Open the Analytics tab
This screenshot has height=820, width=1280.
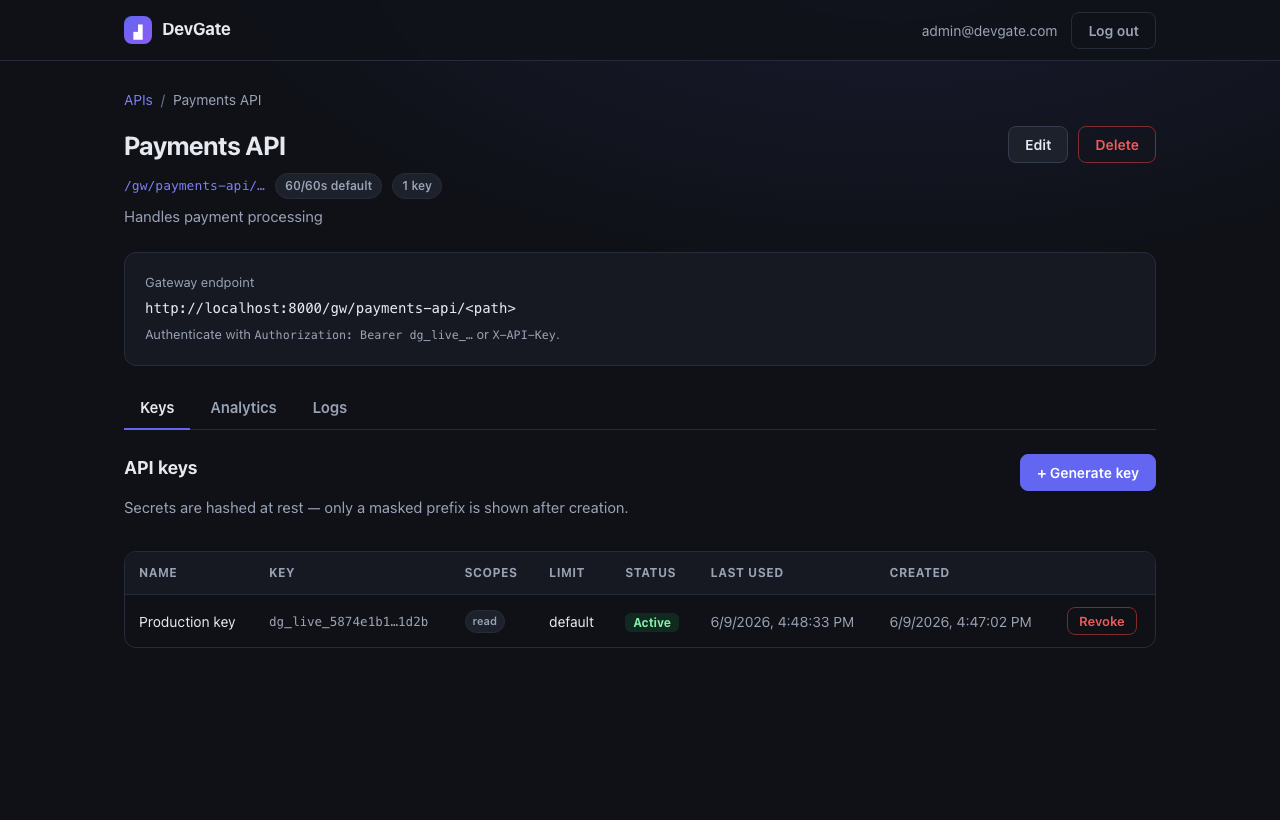point(243,408)
